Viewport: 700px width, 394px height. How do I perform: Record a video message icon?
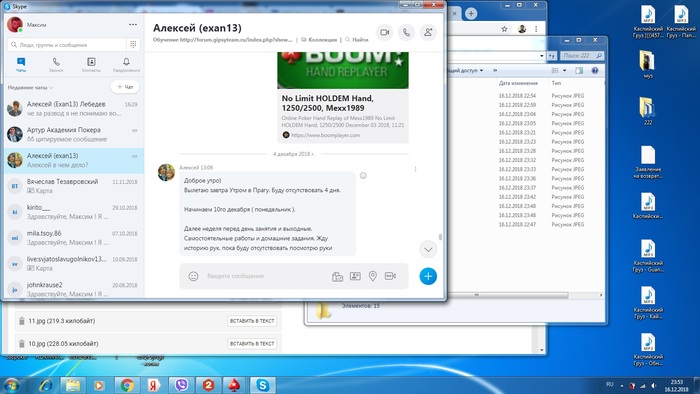pos(390,276)
